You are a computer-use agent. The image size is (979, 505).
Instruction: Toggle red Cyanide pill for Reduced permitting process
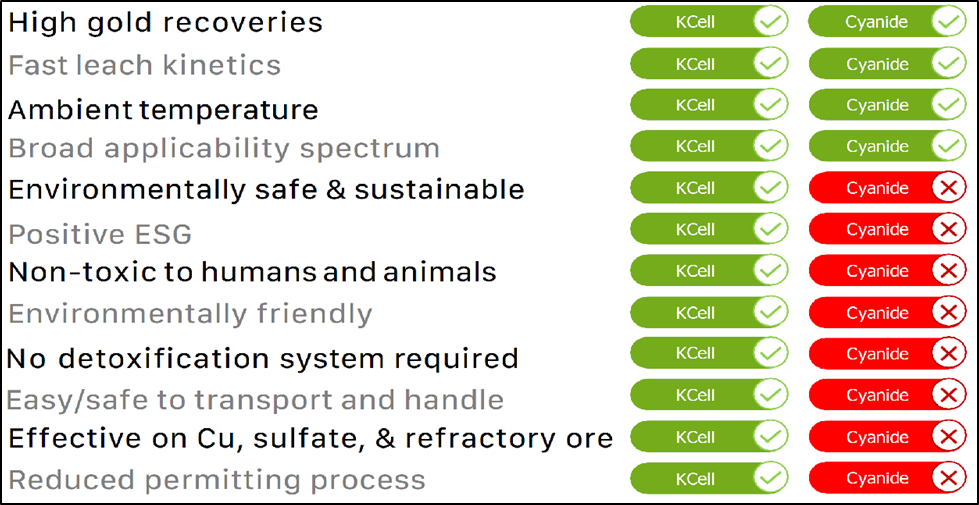tap(887, 479)
